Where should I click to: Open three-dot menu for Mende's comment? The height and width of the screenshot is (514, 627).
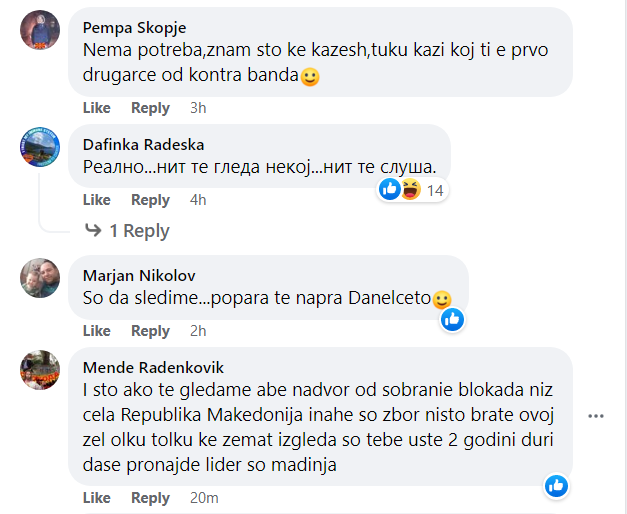[x=596, y=415]
